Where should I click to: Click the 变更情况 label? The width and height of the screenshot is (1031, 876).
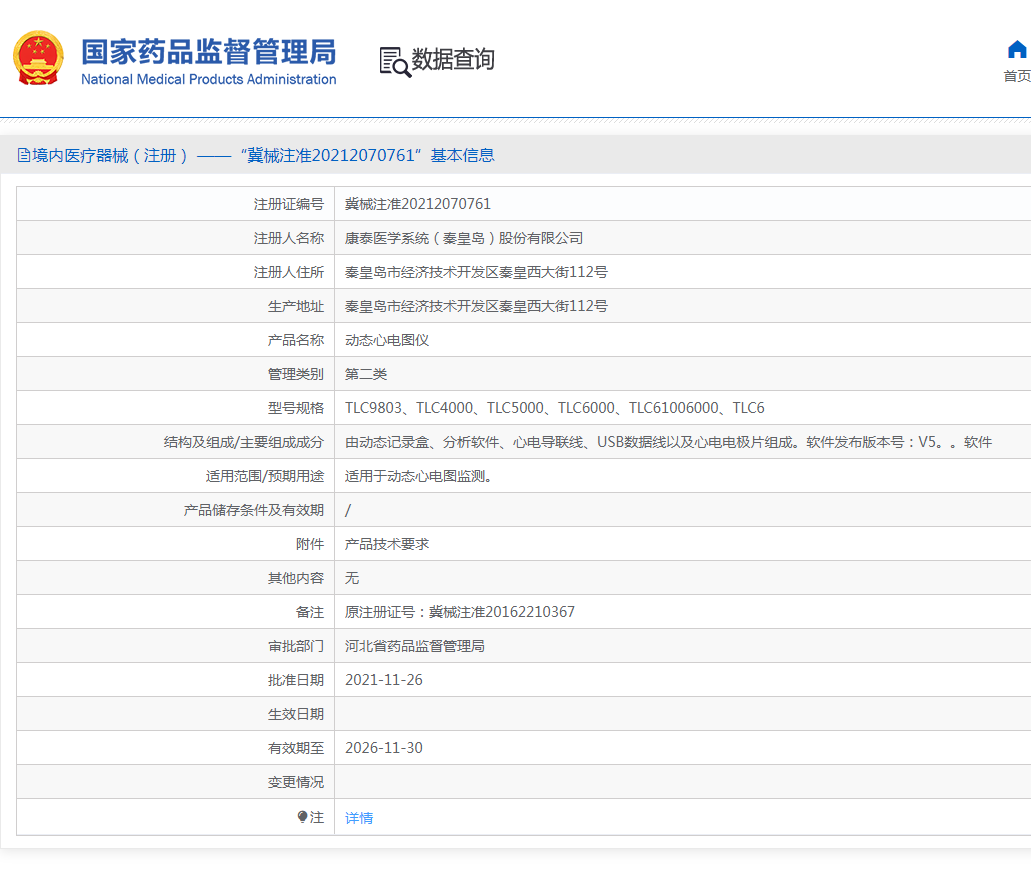tap(296, 783)
